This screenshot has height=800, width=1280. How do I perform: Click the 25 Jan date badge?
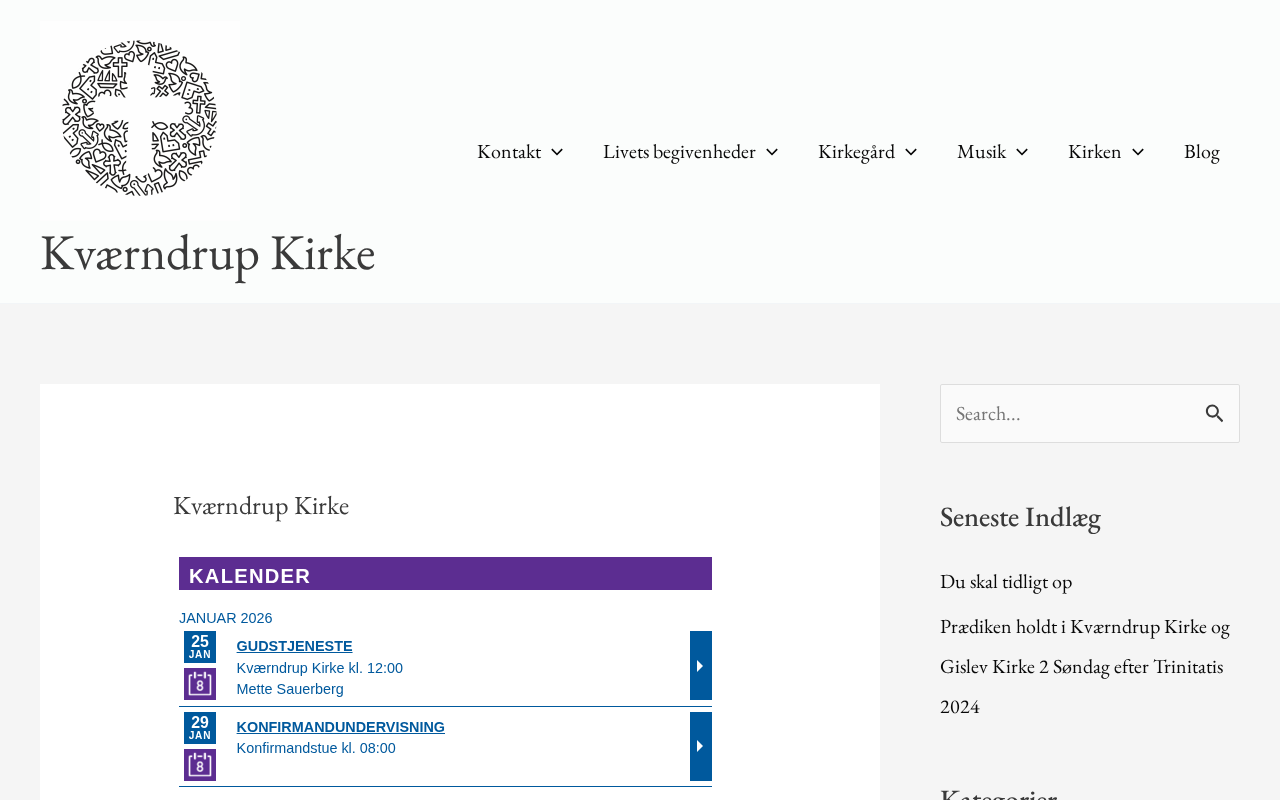[x=200, y=647]
